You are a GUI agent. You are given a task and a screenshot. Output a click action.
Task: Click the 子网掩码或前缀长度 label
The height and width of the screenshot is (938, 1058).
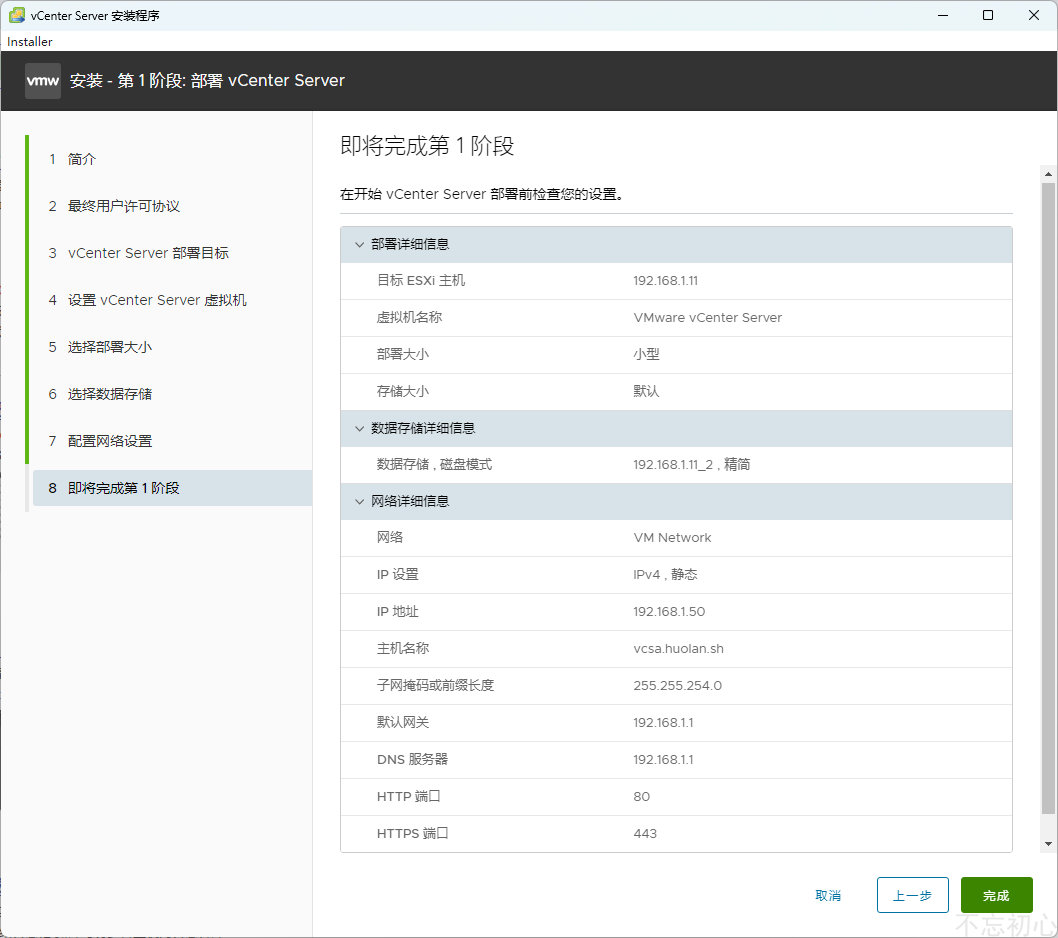click(x=435, y=686)
